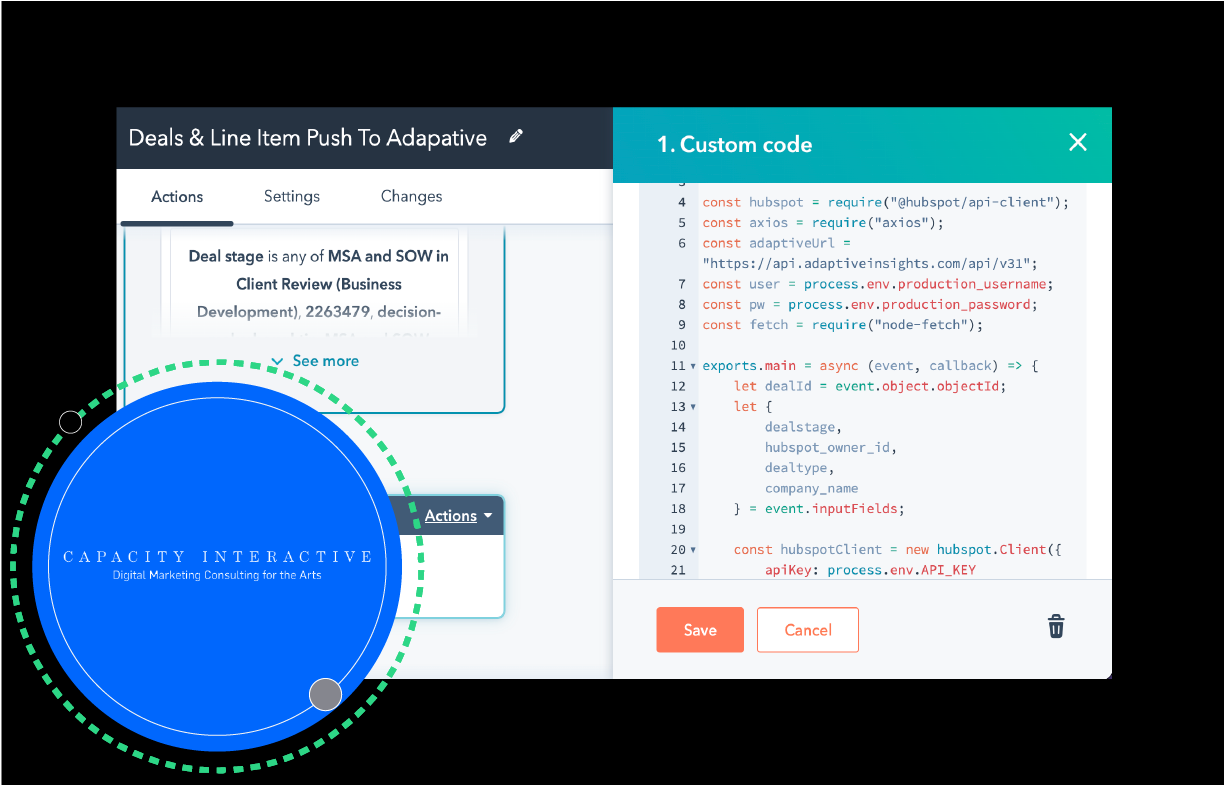Viewport: 1224px width, 785px height.
Task: Click code line 'const axios = require("axios");'
Action: pos(823,223)
